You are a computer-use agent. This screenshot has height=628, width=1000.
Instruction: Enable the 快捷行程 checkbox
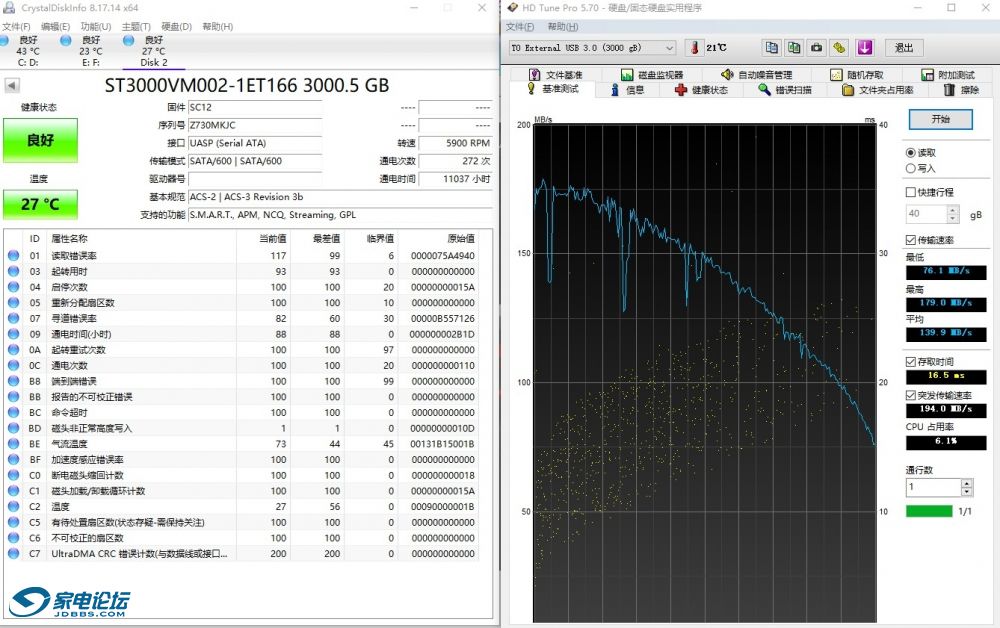pyautogui.click(x=911, y=192)
